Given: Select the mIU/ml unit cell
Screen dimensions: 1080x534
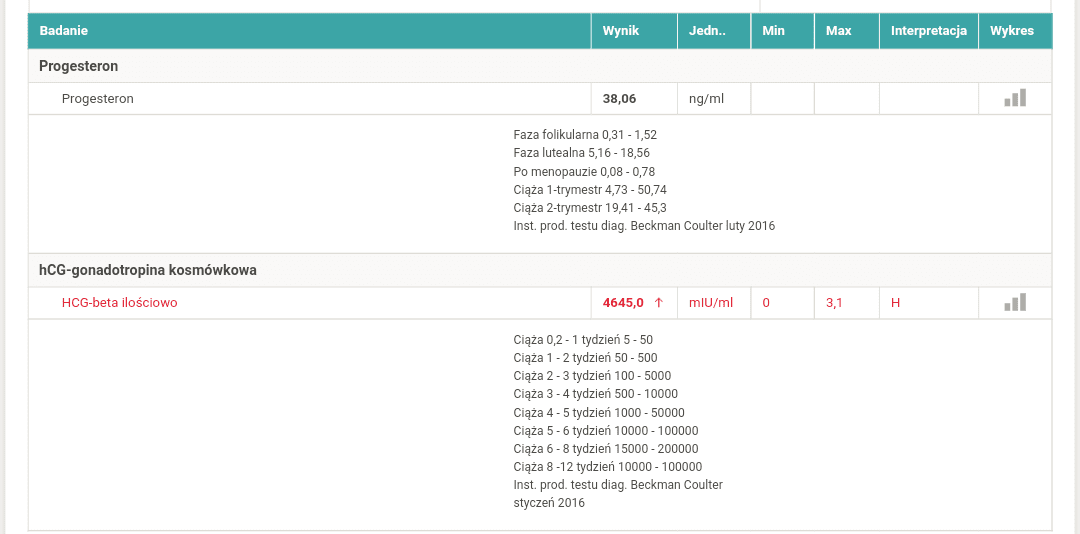Looking at the screenshot, I should coord(710,302).
